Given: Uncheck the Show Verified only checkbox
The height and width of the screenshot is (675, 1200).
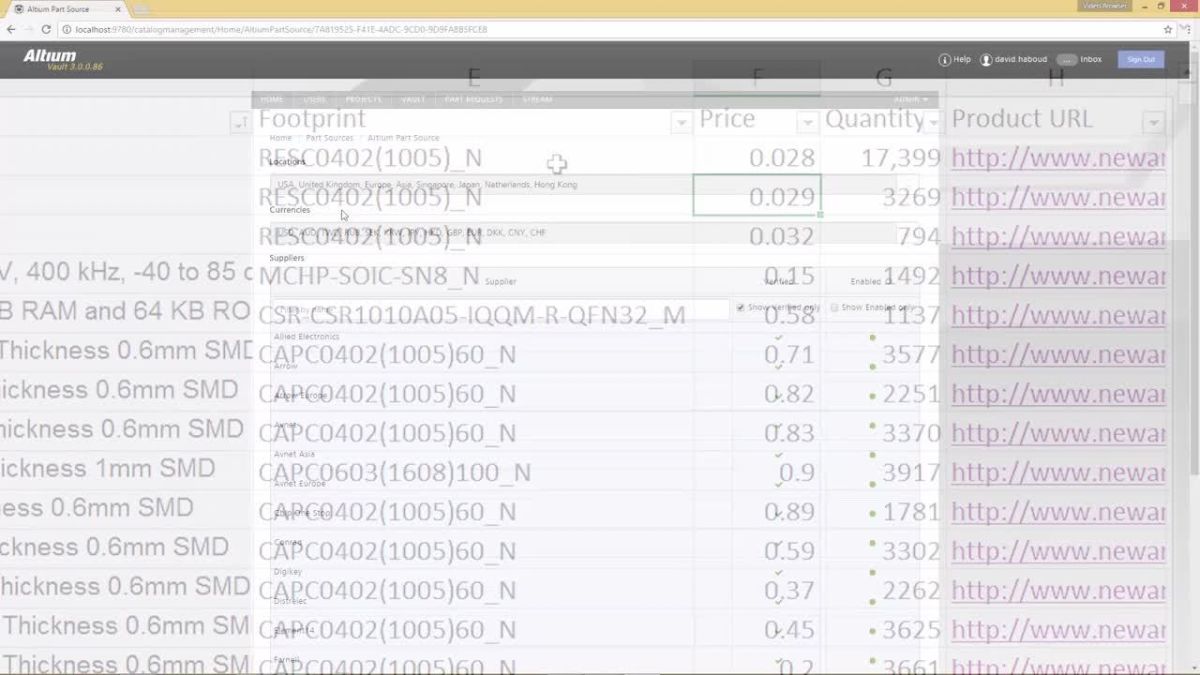Looking at the screenshot, I should [740, 307].
